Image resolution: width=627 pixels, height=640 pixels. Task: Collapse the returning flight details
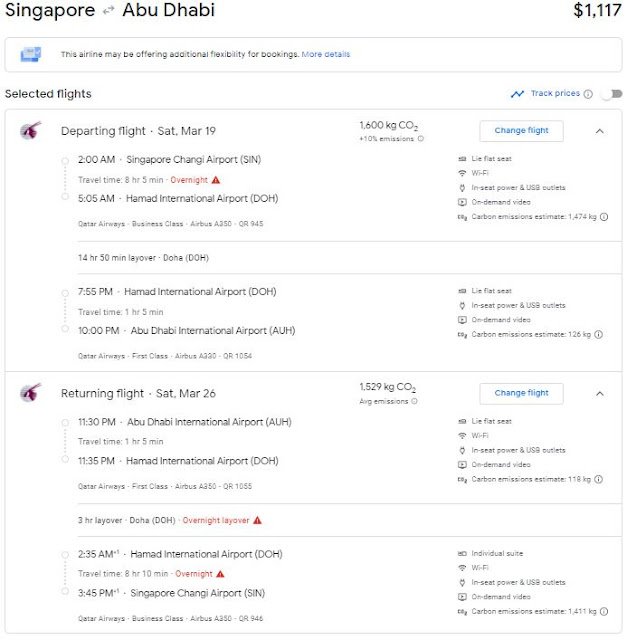click(599, 393)
